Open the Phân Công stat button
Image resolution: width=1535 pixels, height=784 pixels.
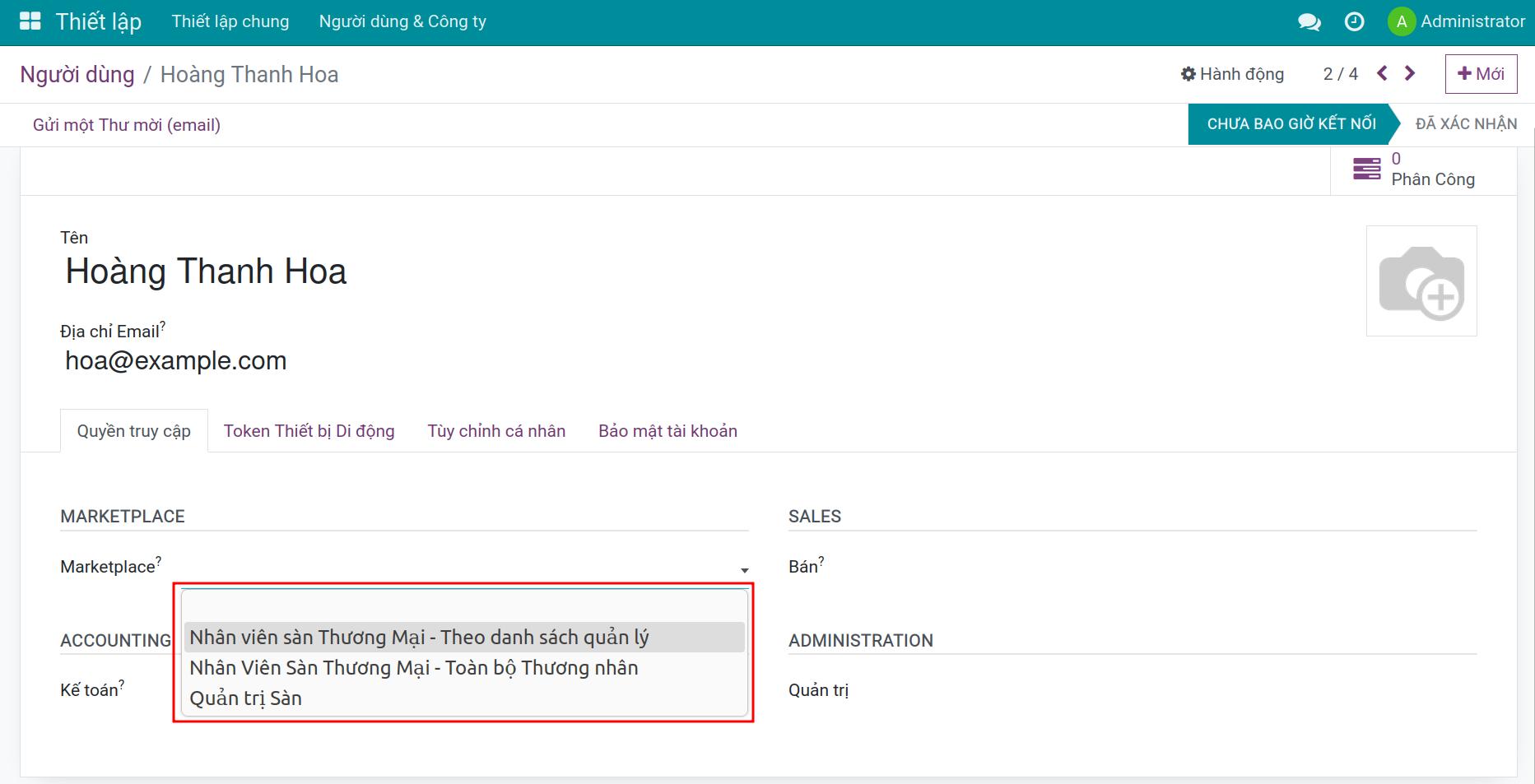coord(1423,169)
